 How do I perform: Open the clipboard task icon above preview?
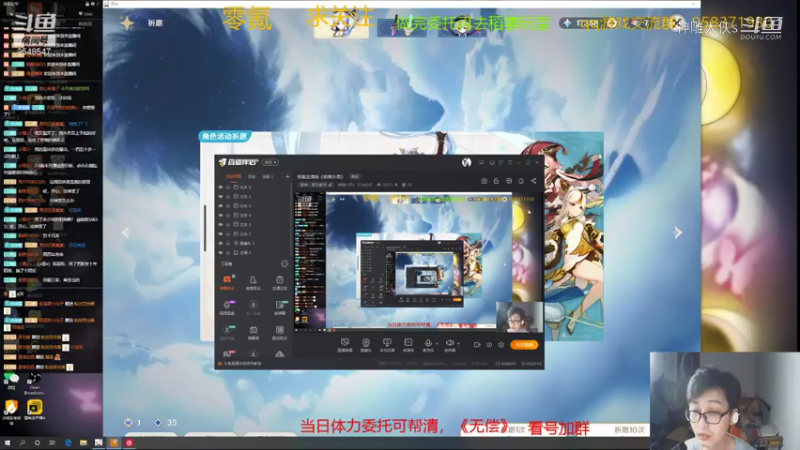click(x=484, y=181)
